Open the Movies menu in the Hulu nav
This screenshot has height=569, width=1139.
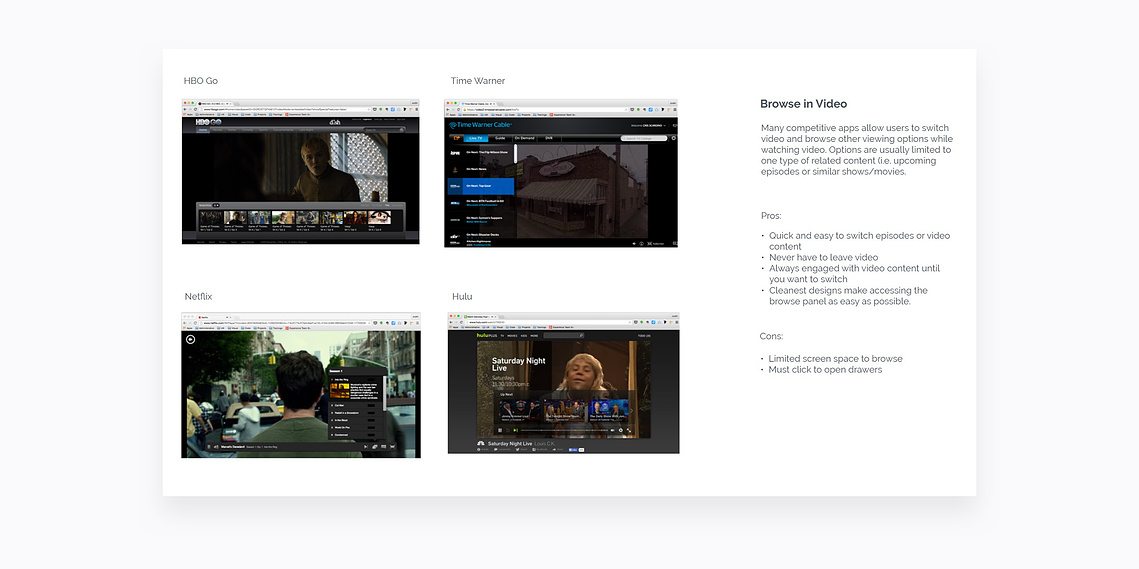[512, 336]
